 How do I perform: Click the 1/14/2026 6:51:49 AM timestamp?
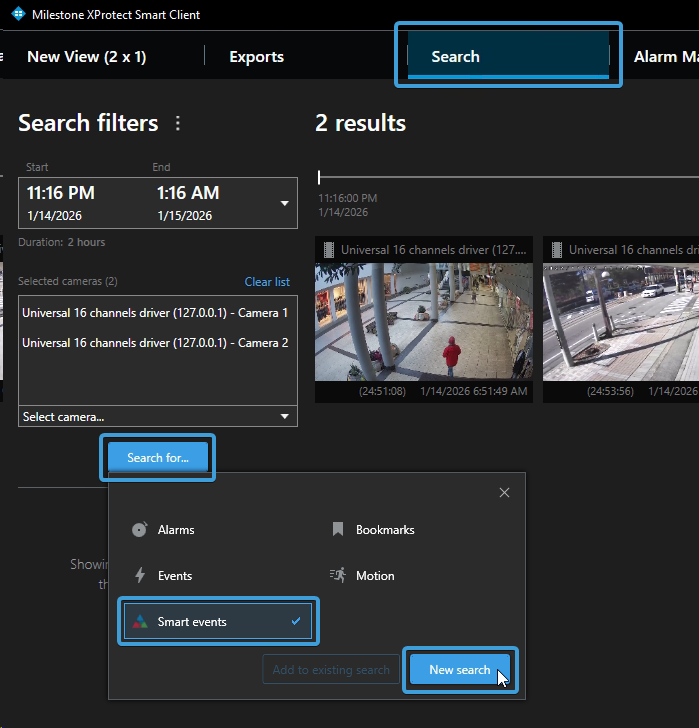coord(474,391)
